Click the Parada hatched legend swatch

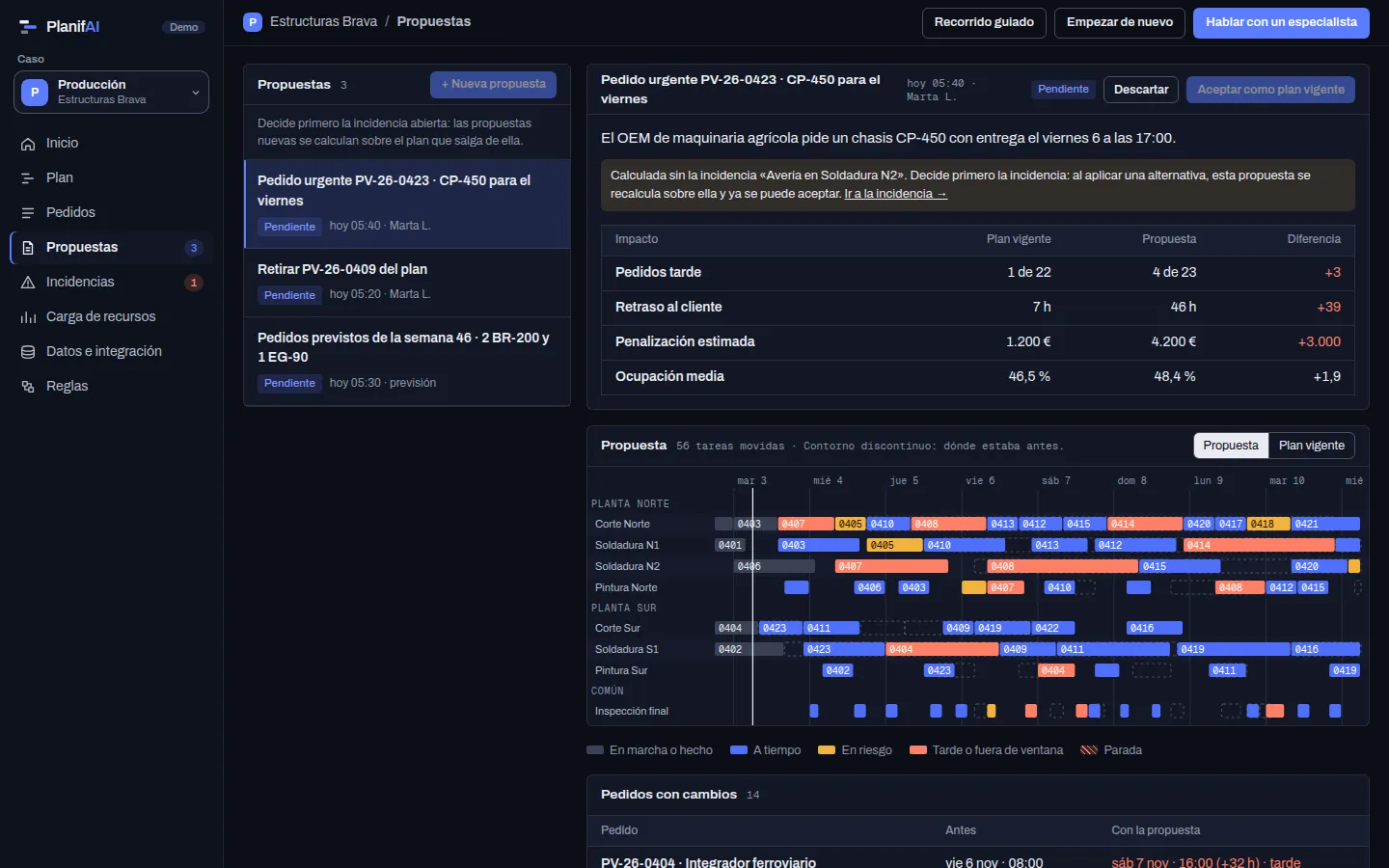(1089, 750)
